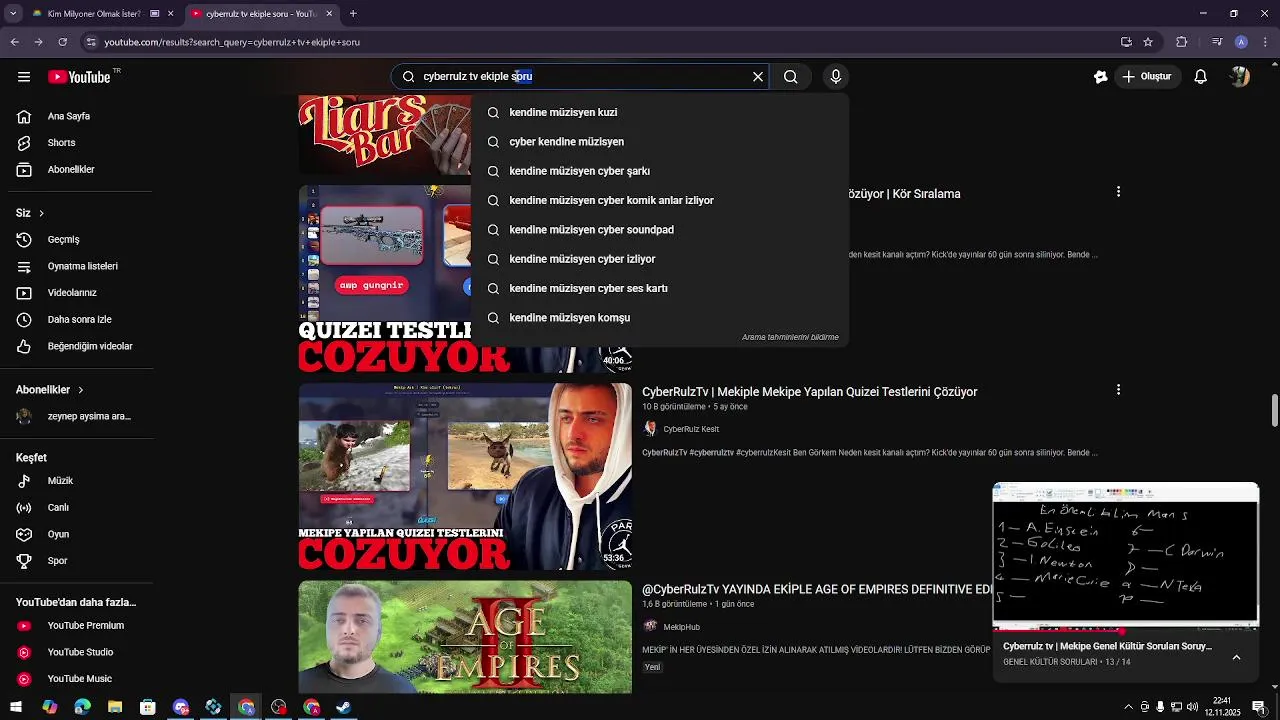Screen dimensions: 1280x720
Task: Select suggestion 'kendine müzisyen cyber ses kartı'
Action: [660, 289]
